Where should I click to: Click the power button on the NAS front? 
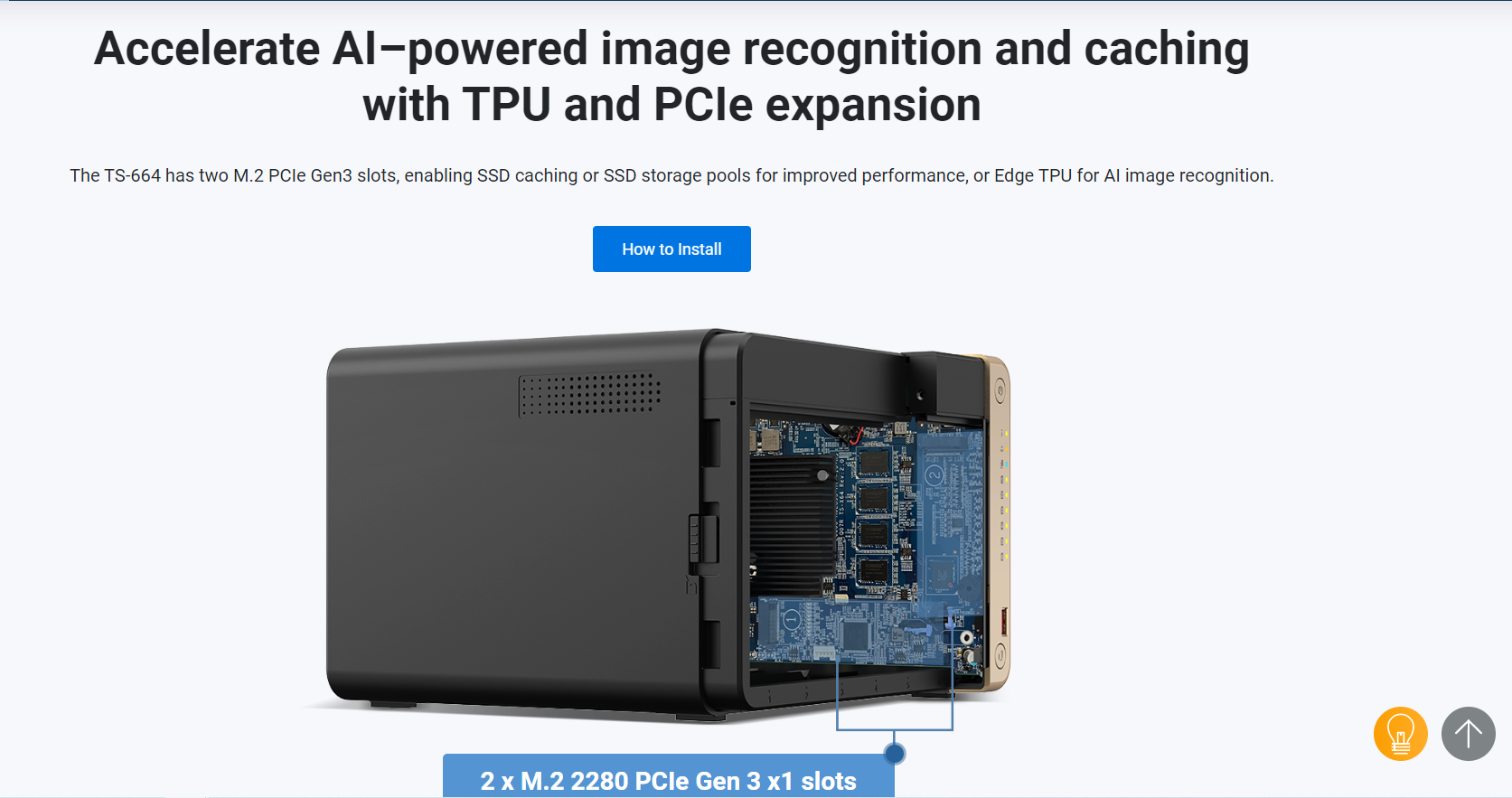[x=1000, y=391]
